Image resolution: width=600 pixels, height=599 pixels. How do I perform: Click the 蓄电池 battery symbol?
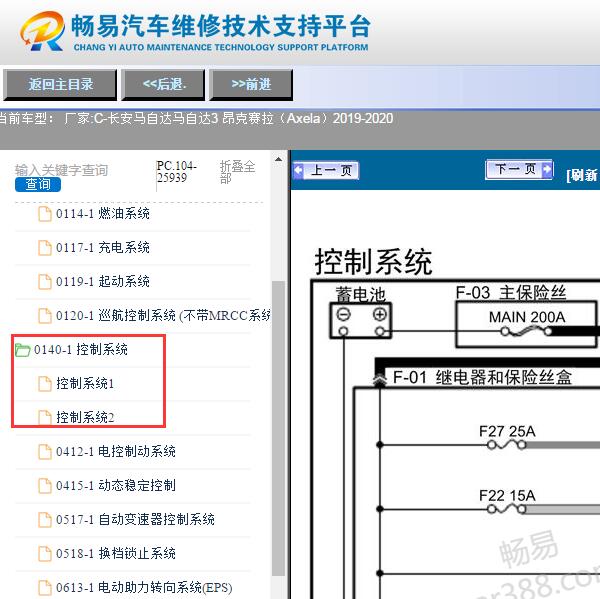[x=360, y=320]
